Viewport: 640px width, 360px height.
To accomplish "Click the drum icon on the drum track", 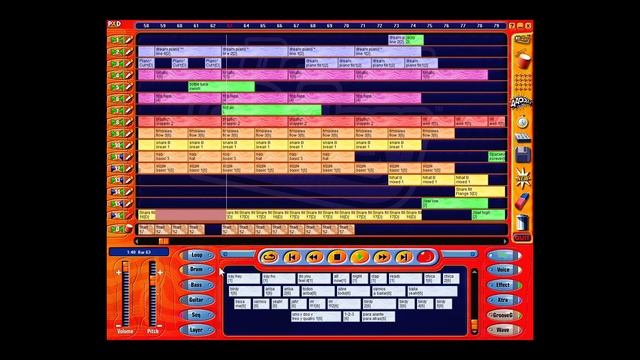I will (x=129, y=229).
